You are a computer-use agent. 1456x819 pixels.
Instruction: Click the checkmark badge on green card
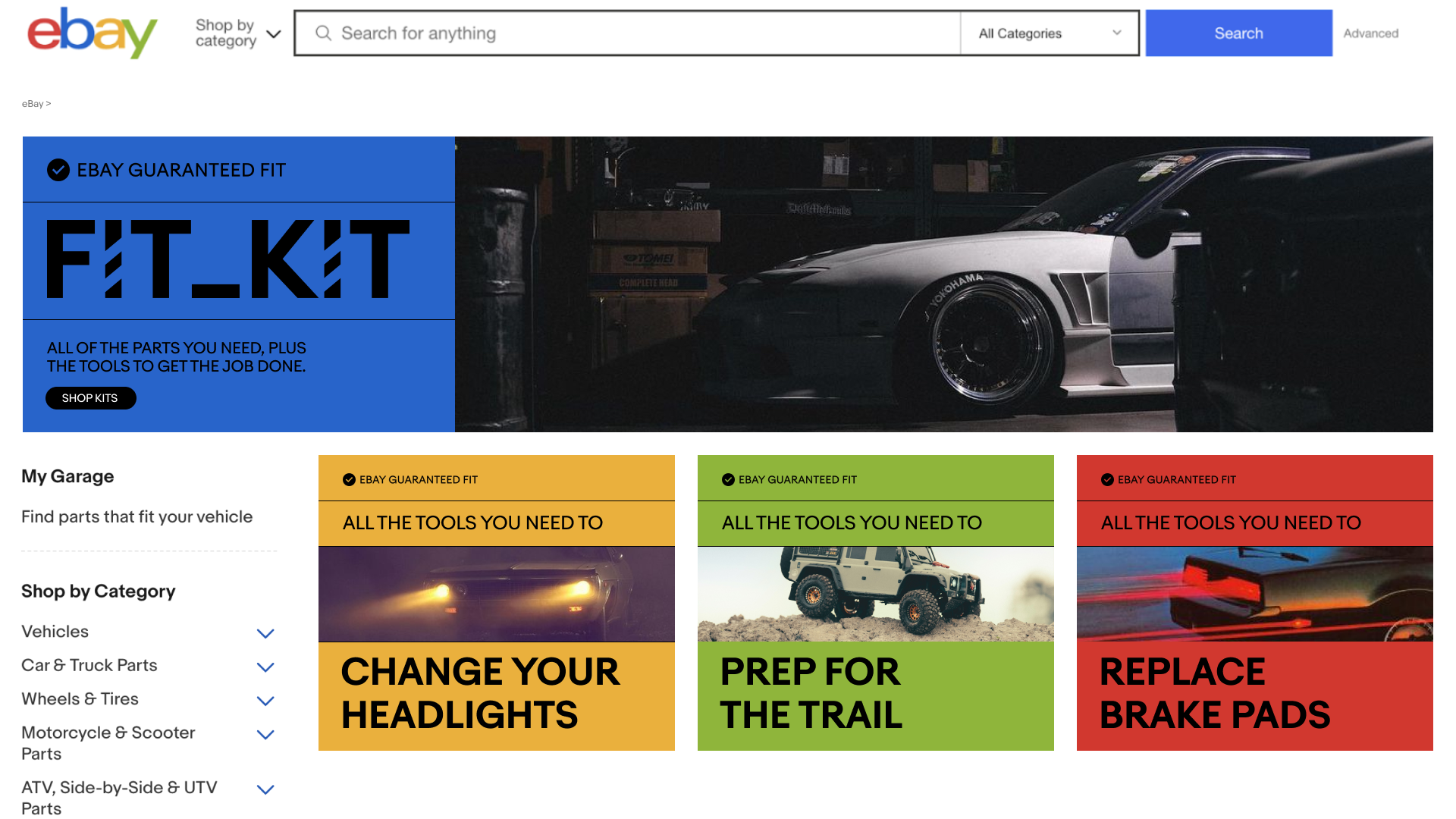coord(728,479)
